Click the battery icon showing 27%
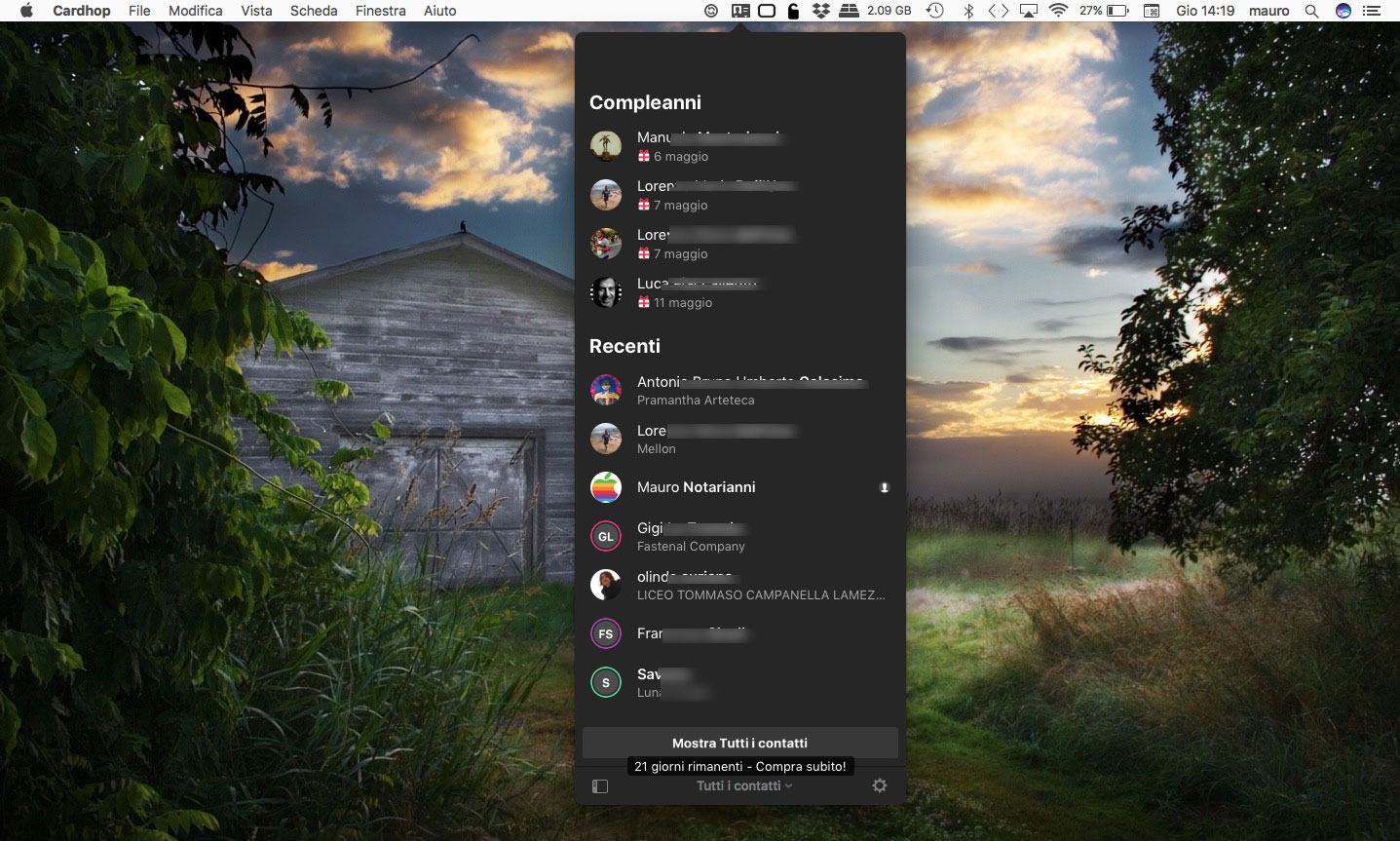This screenshot has height=841, width=1400. [1117, 11]
